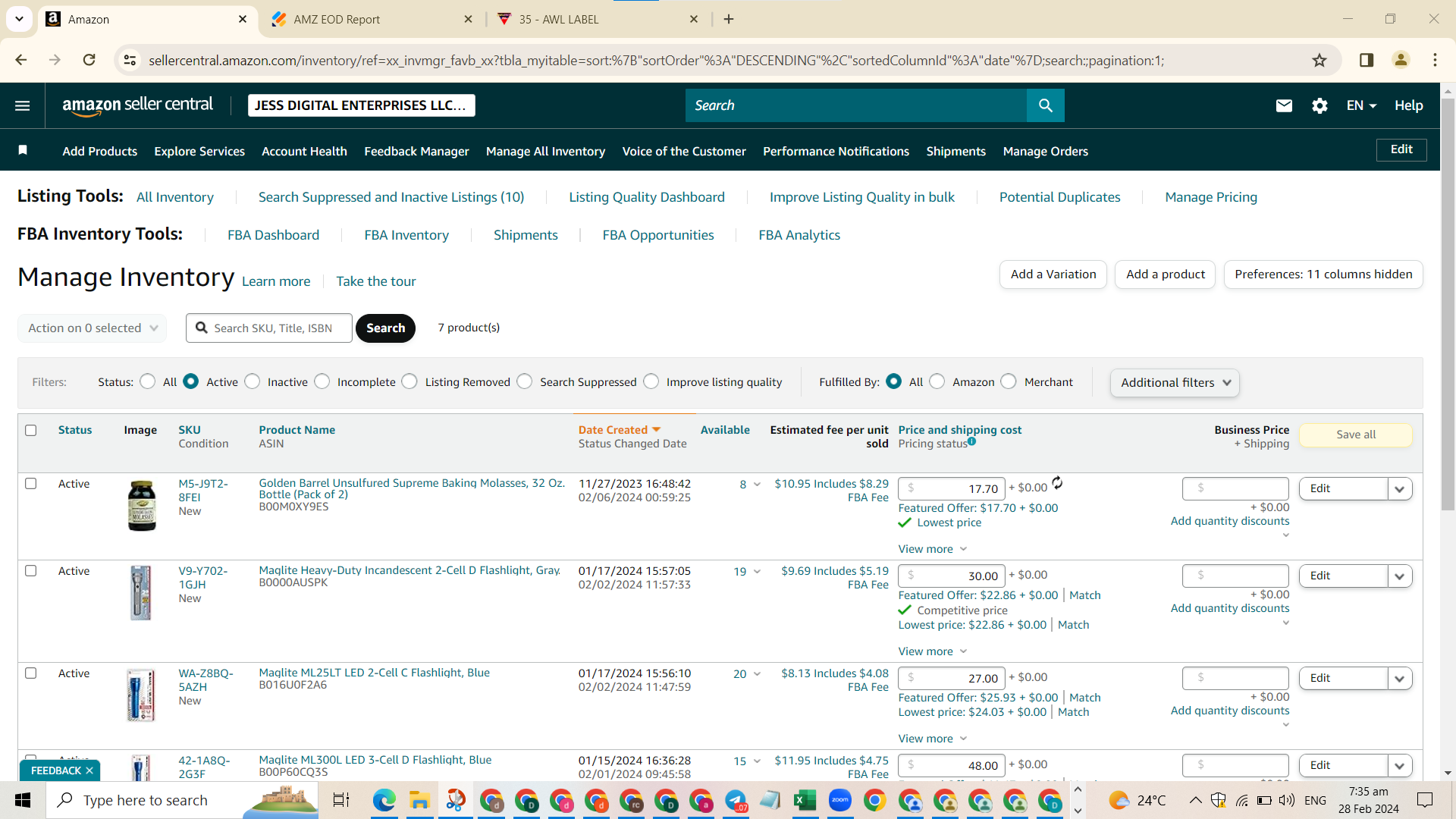Close the FEEDBACK widget
The height and width of the screenshot is (819, 1456).
(89, 770)
